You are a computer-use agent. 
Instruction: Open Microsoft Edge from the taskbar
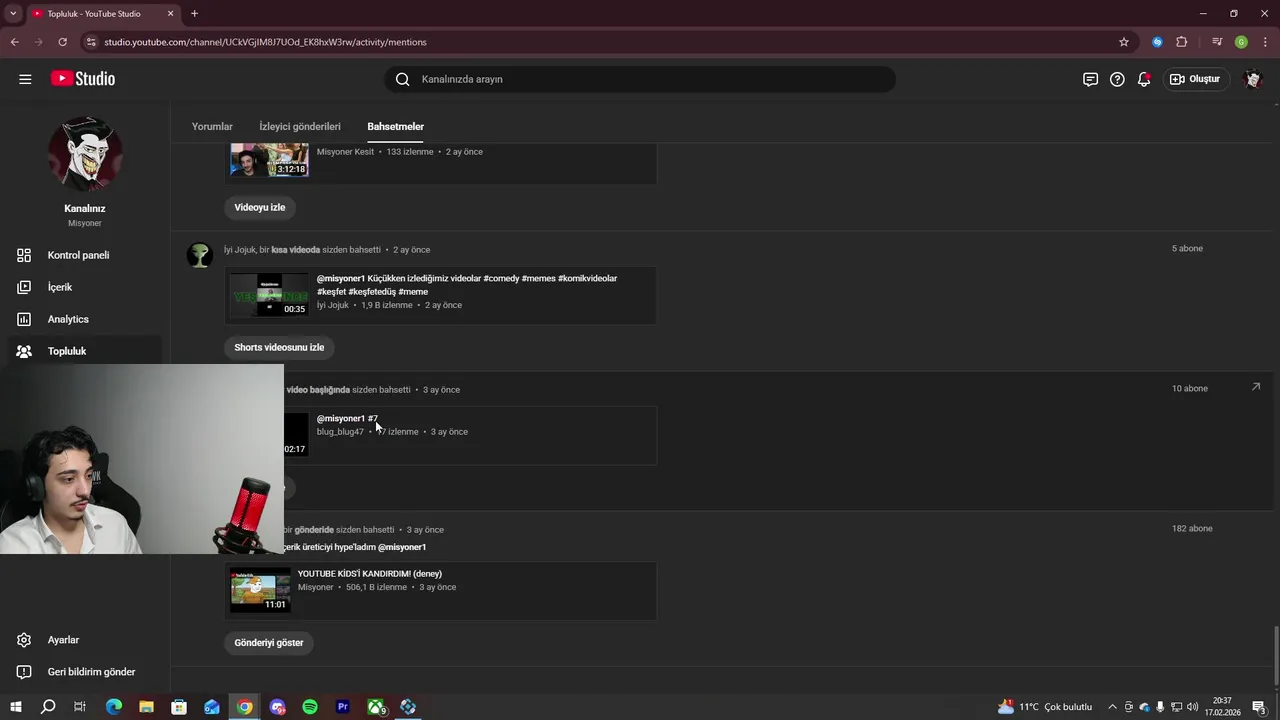(113, 707)
